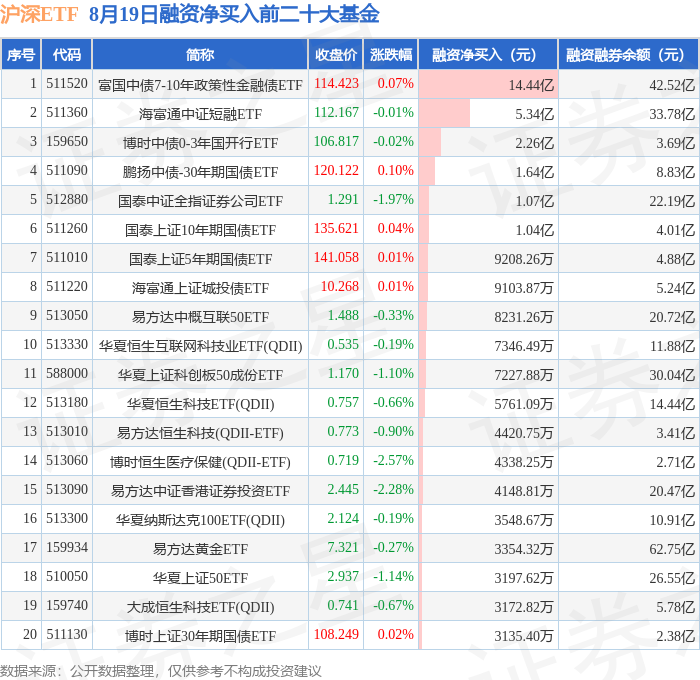This screenshot has width=700, height=680.
Task: Select 易方达中概互联50ETF name
Action: click(x=200, y=317)
